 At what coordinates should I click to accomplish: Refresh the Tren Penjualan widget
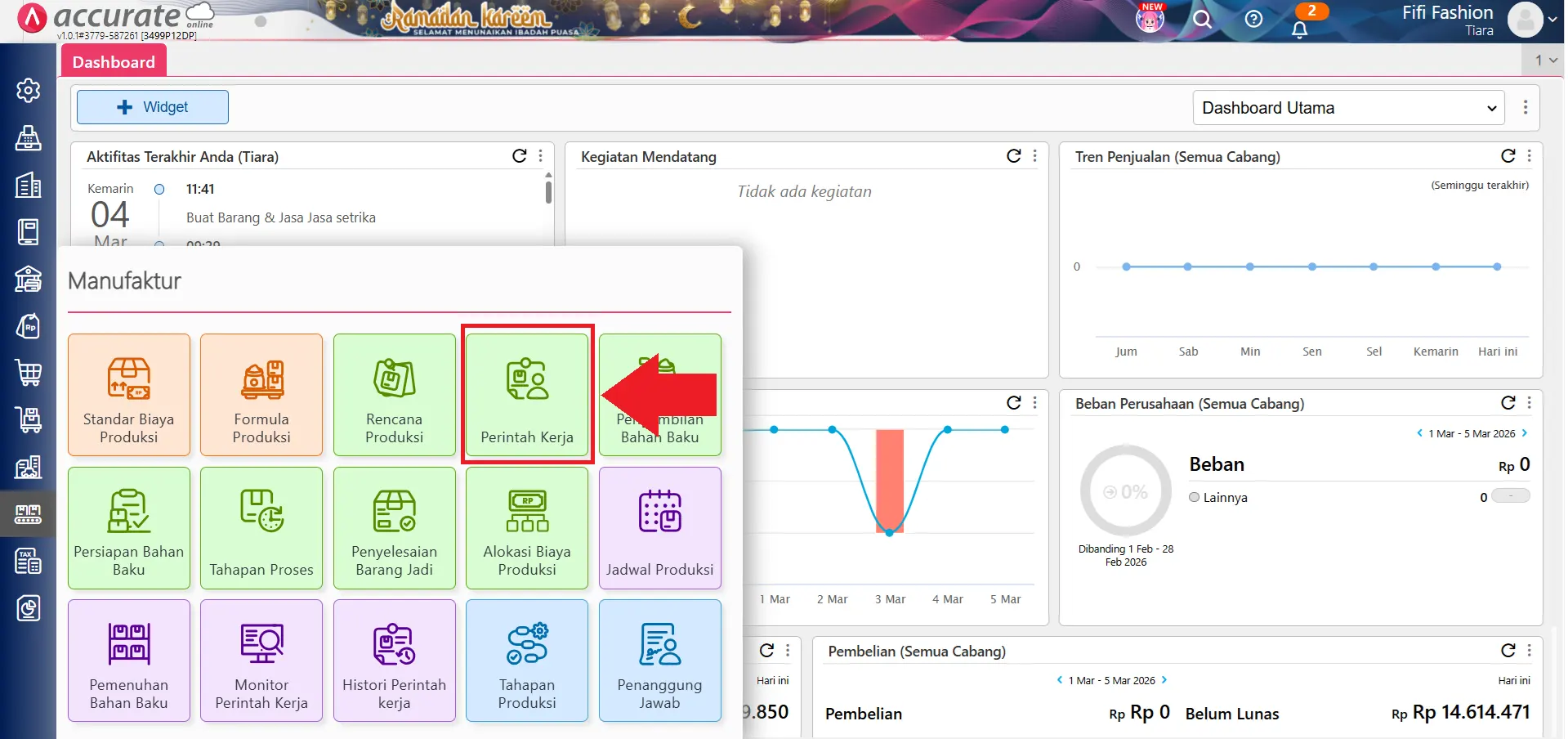pos(1508,156)
